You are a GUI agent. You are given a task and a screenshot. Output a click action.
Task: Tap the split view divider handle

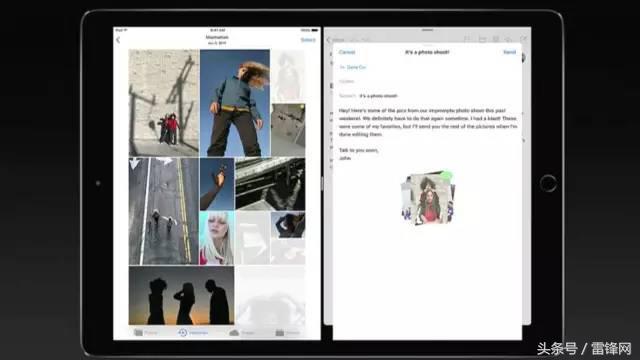click(x=322, y=184)
